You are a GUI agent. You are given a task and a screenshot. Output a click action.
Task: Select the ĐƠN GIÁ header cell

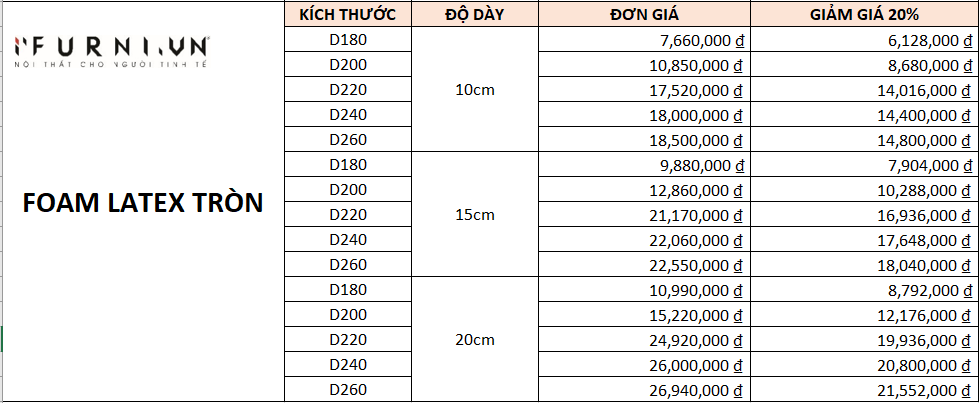click(644, 14)
